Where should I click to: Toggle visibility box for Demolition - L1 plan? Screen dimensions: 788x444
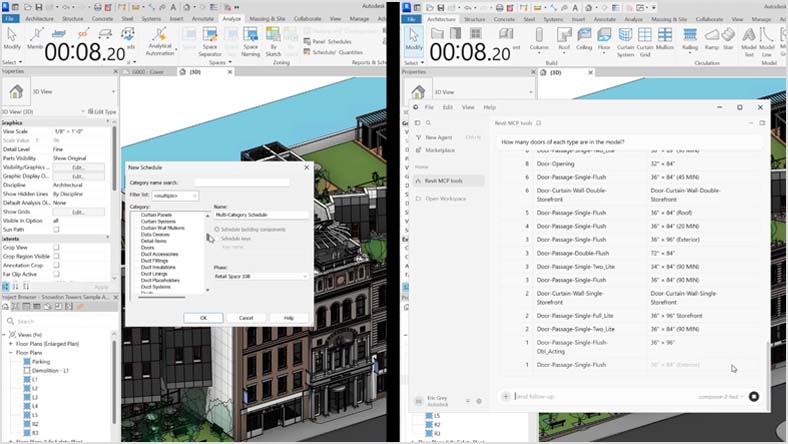[x=27, y=371]
